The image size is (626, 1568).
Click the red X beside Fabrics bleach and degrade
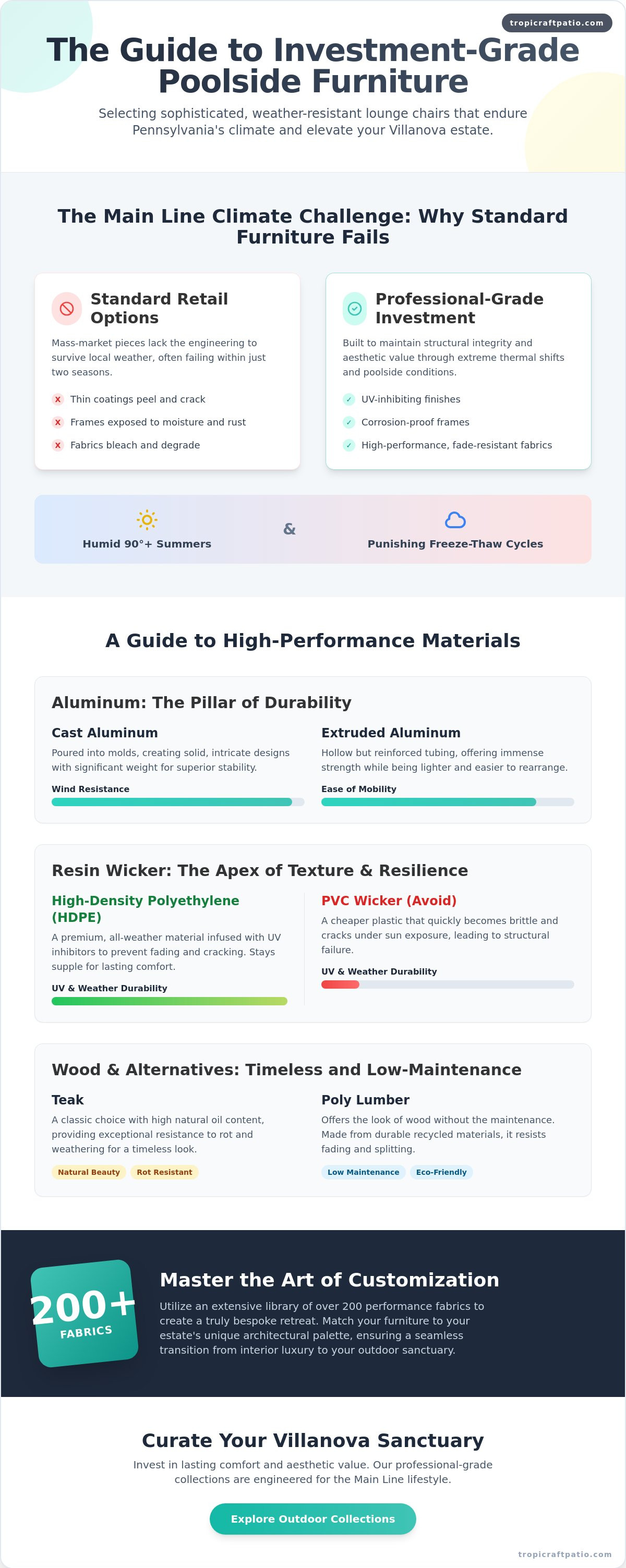pyautogui.click(x=58, y=445)
